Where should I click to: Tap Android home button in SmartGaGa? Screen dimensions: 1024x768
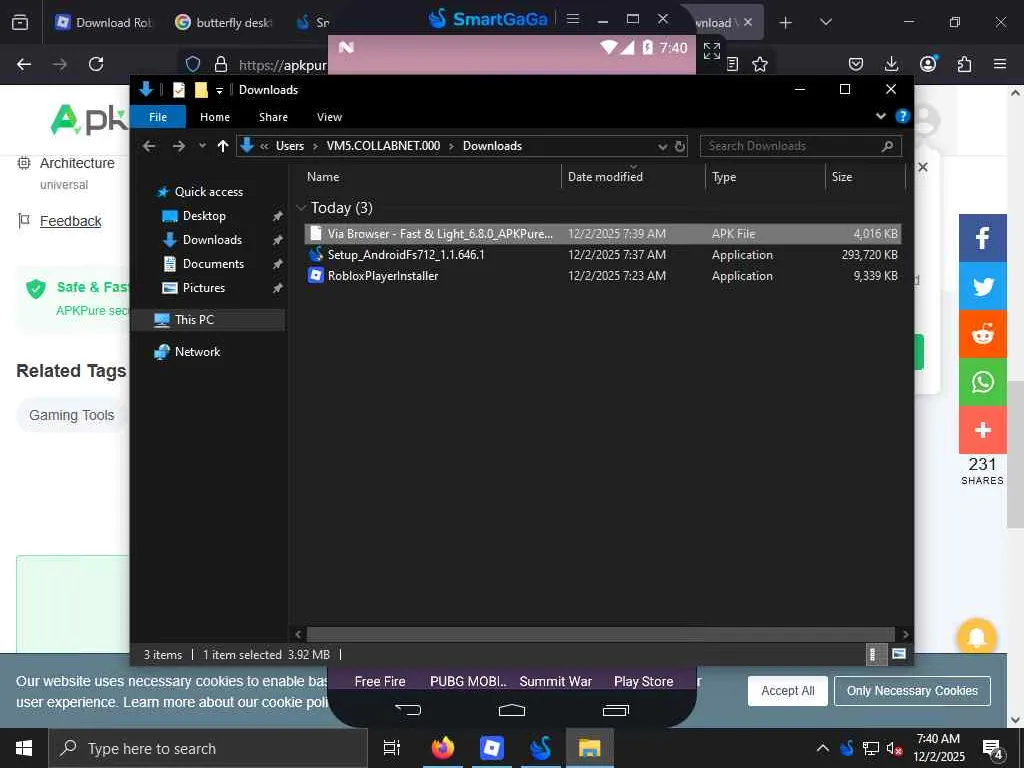click(x=512, y=710)
